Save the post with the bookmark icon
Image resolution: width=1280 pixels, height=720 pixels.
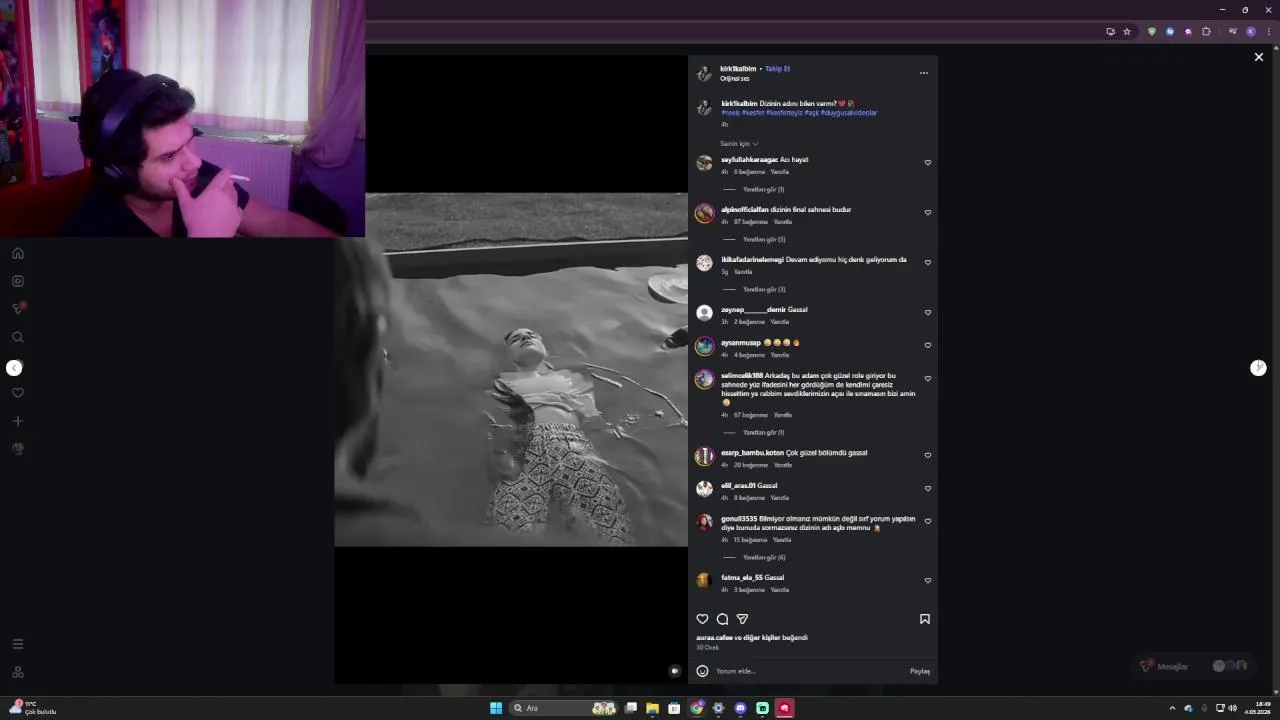[925, 619]
